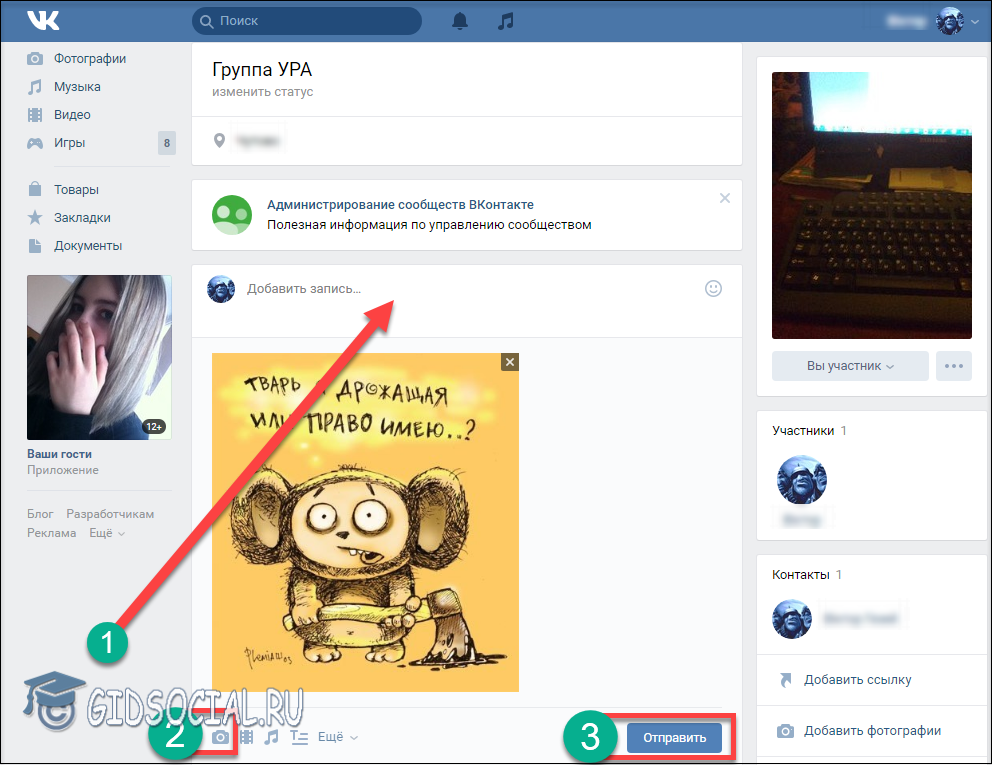
Task: Attach photo using camera icon in post form
Action: point(221,737)
